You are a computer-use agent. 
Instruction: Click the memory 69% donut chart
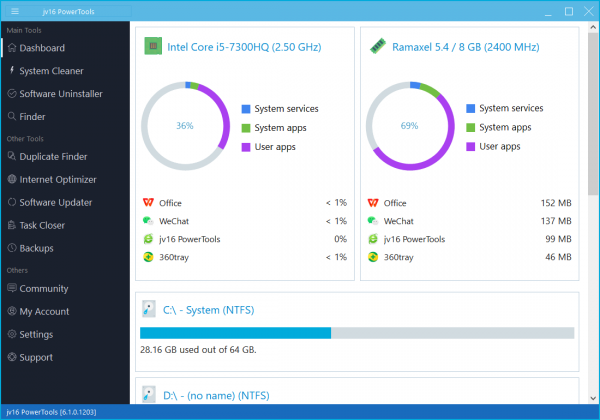(410, 126)
